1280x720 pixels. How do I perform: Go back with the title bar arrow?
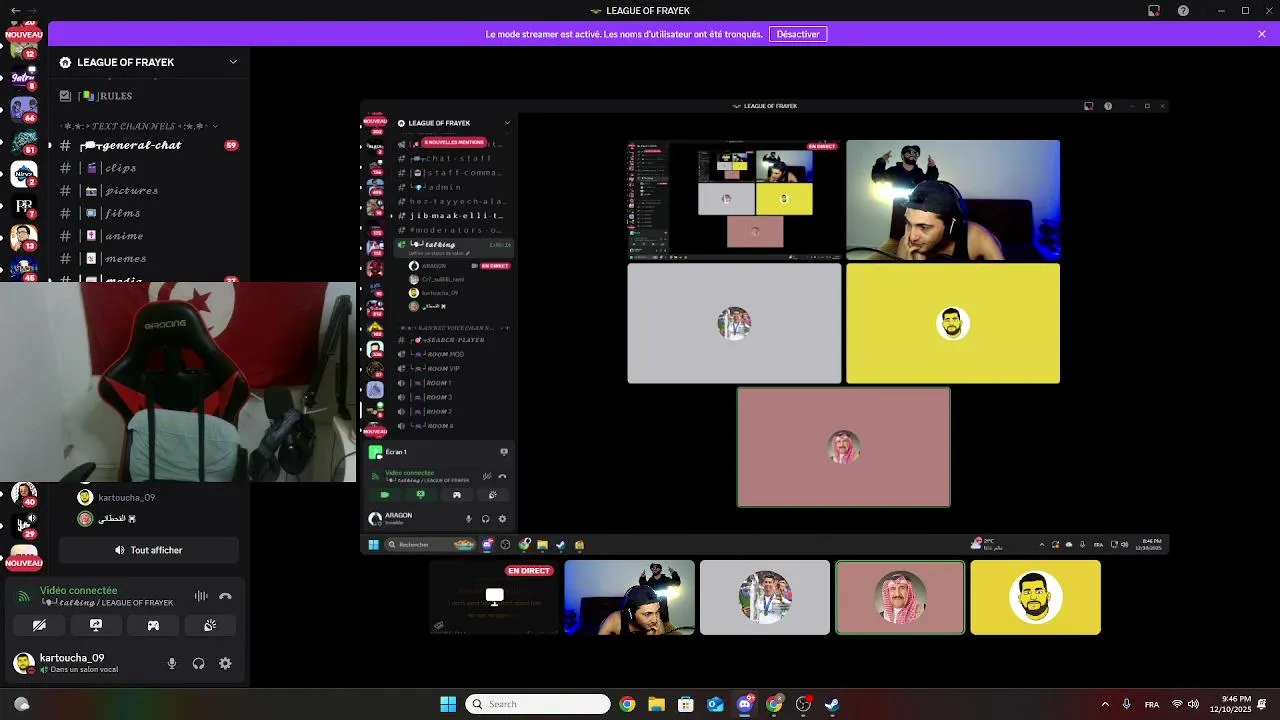[15, 11]
